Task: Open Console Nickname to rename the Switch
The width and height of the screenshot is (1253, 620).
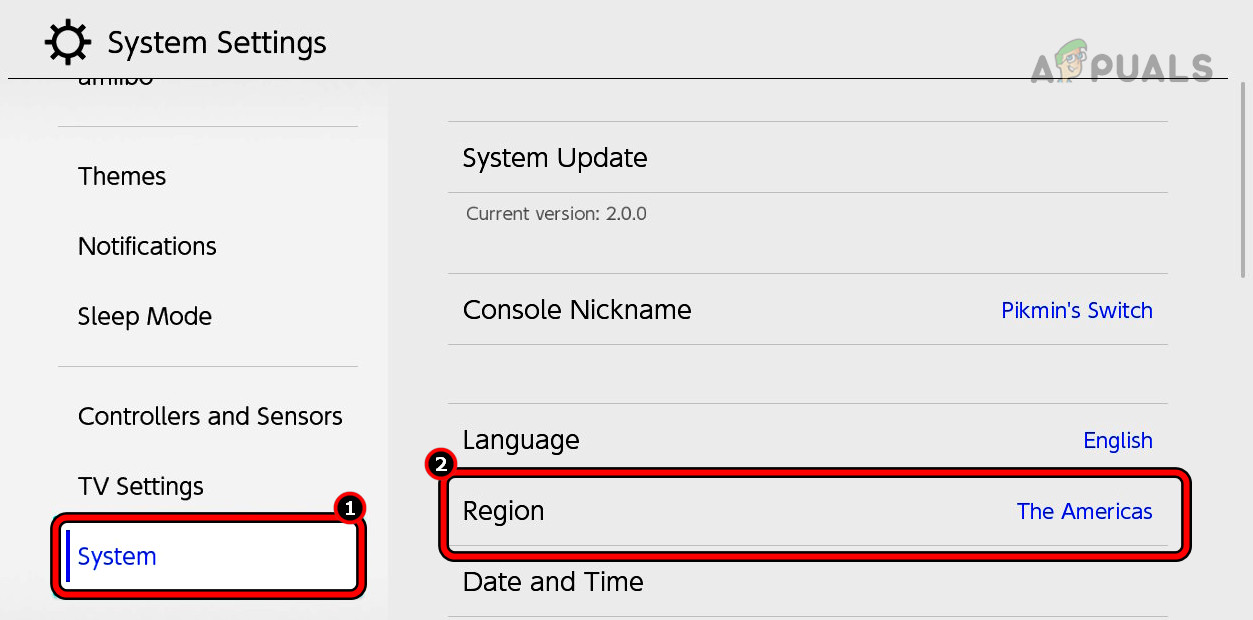Action: coord(577,310)
